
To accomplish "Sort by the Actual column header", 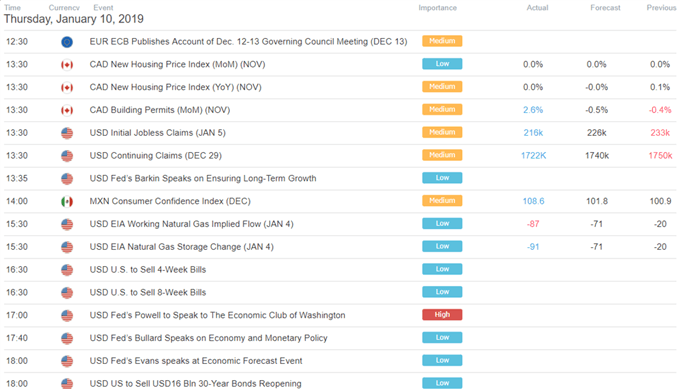I will pos(537,8).
